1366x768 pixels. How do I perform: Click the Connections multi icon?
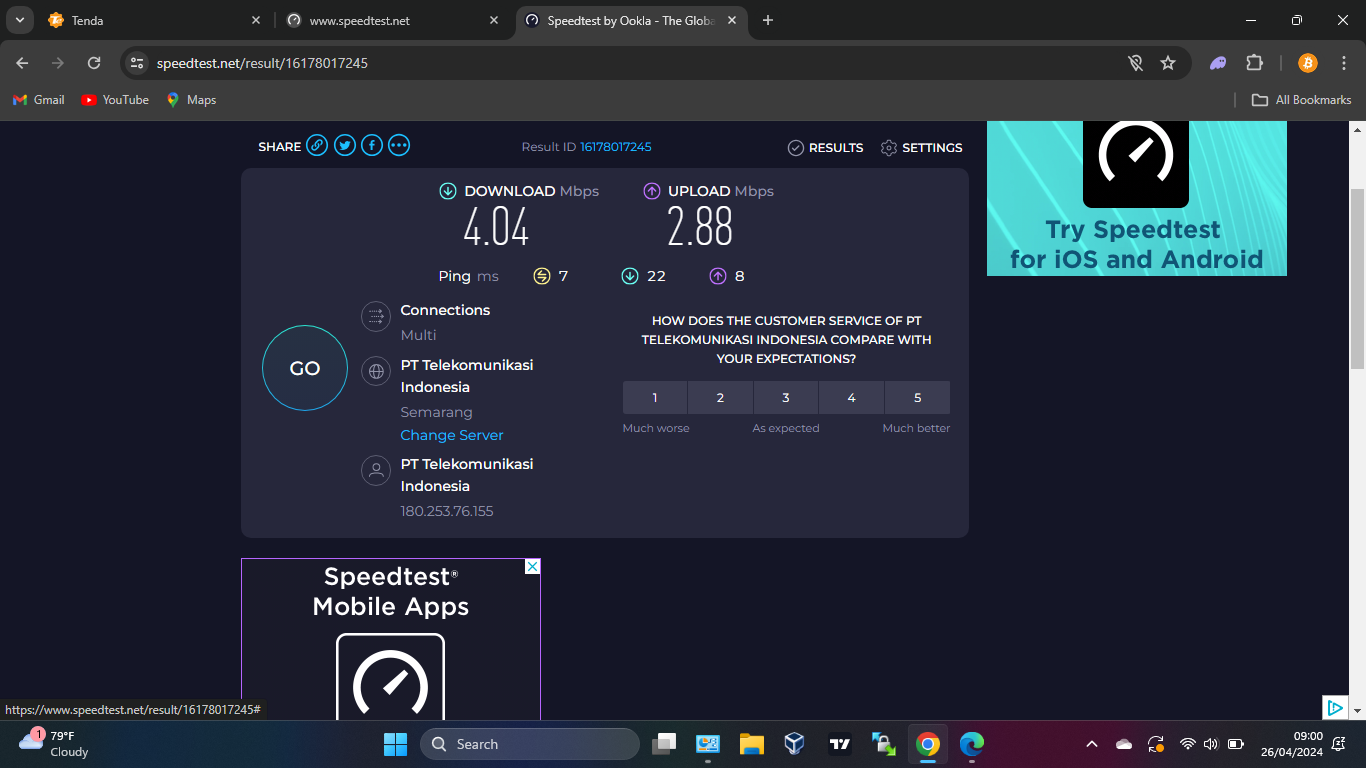pyautogui.click(x=376, y=317)
